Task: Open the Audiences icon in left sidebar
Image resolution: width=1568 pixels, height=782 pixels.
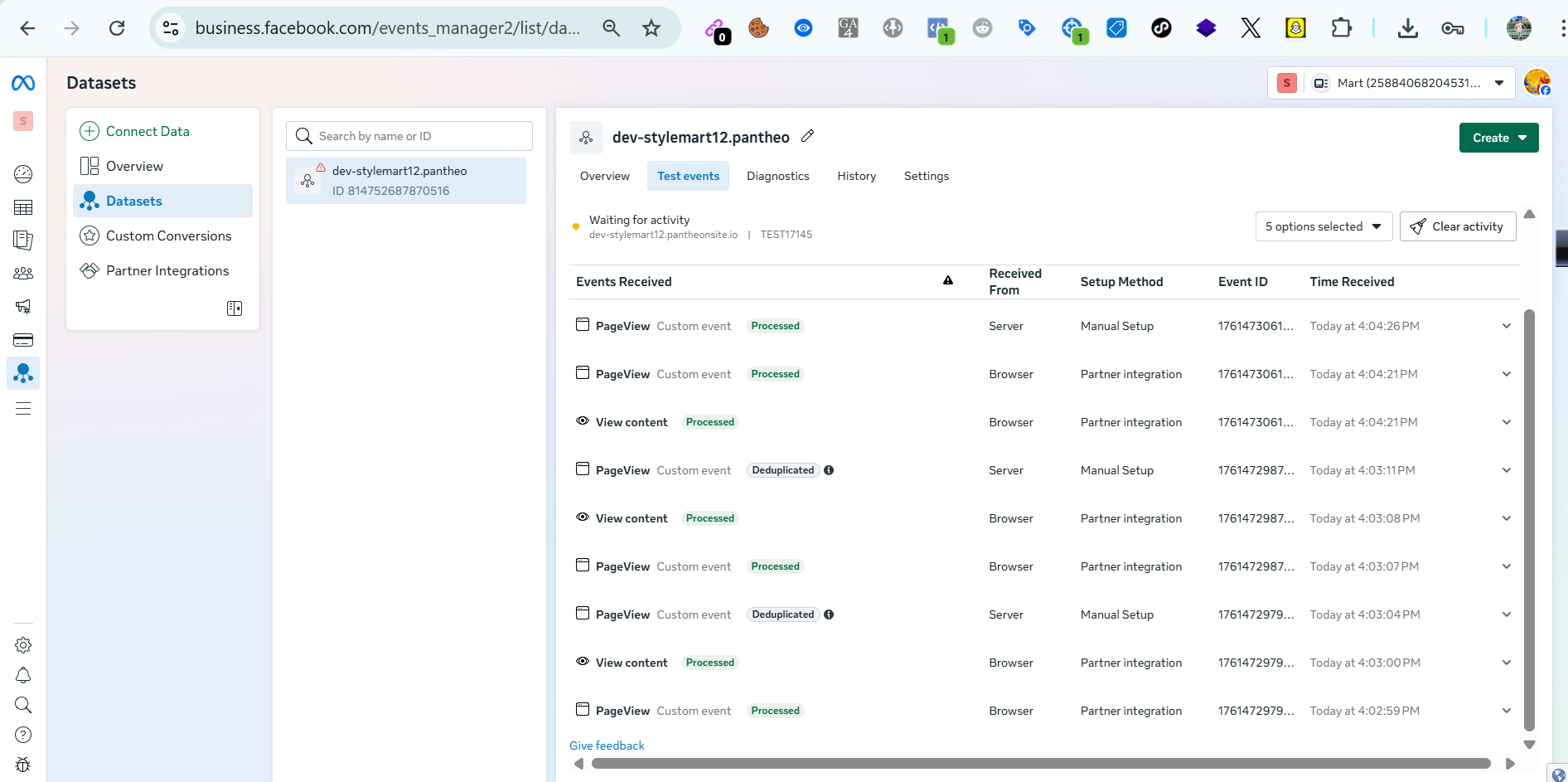Action: click(x=23, y=273)
